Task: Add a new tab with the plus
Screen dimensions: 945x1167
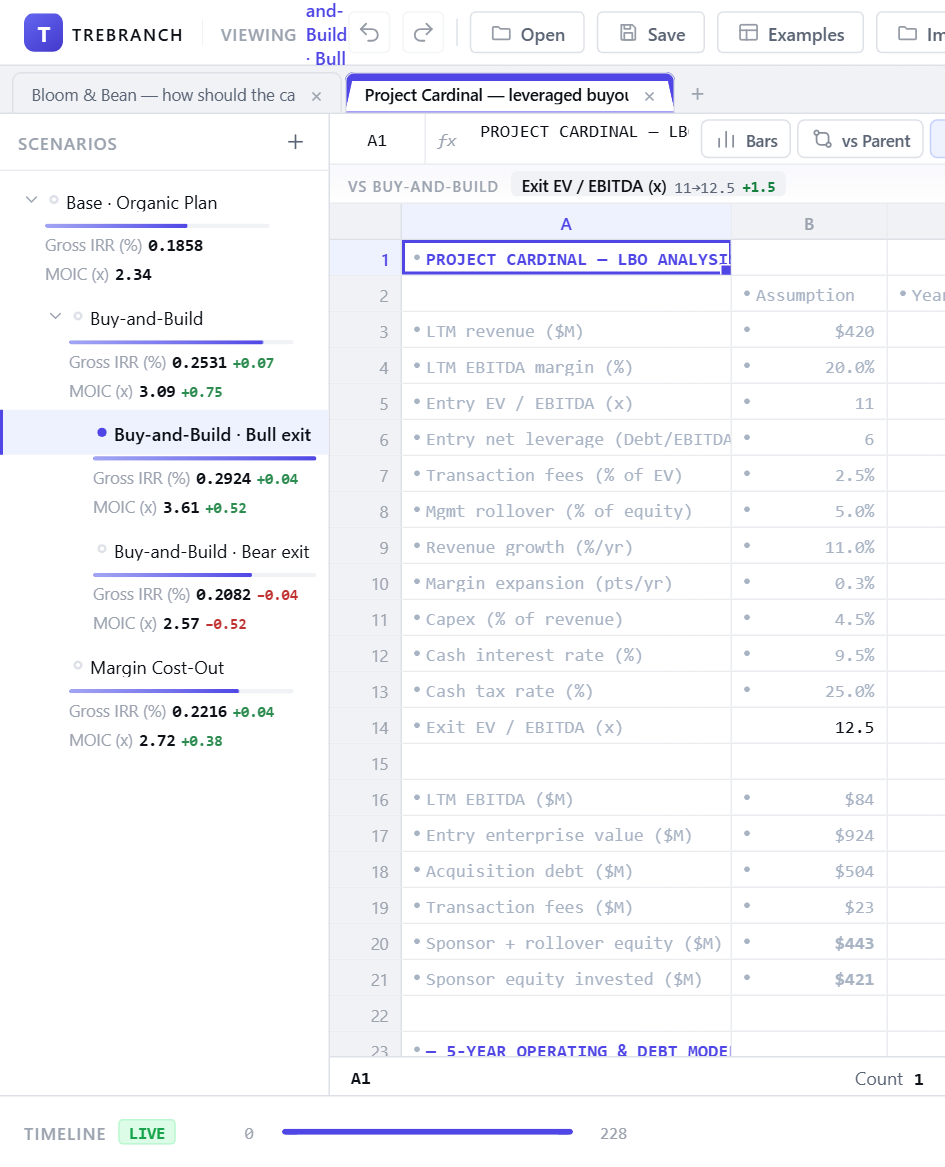Action: point(697,94)
